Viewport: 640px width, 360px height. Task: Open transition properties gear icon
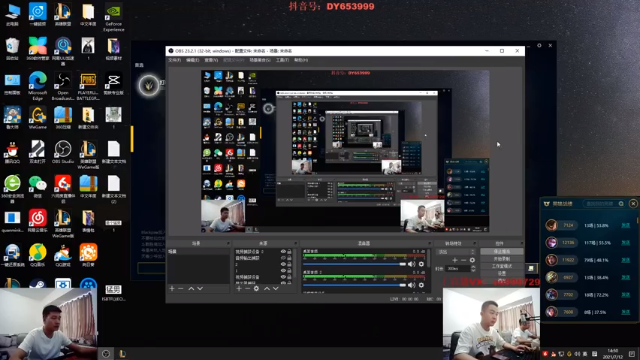click(x=472, y=260)
